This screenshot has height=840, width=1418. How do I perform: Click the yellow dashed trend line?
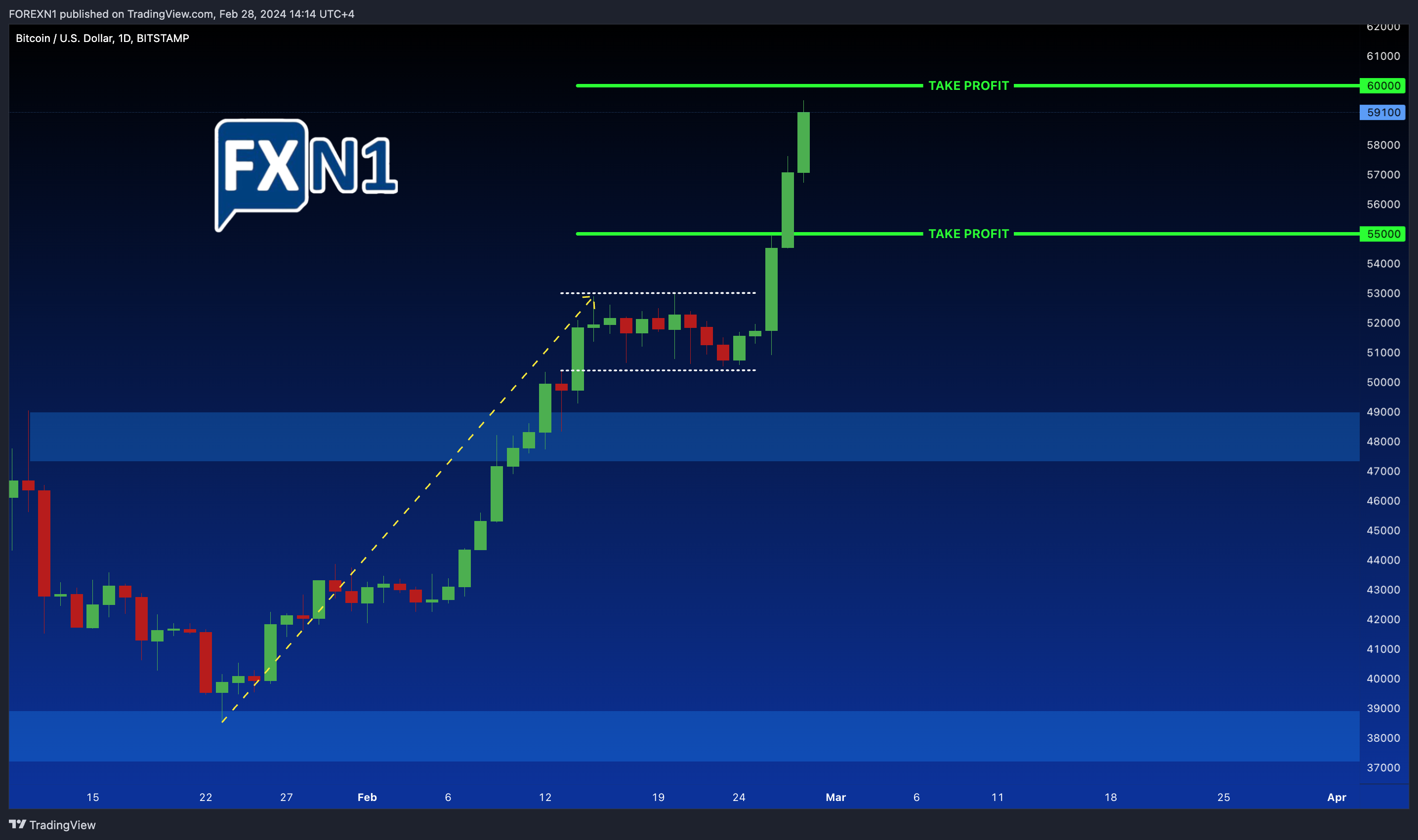408,508
